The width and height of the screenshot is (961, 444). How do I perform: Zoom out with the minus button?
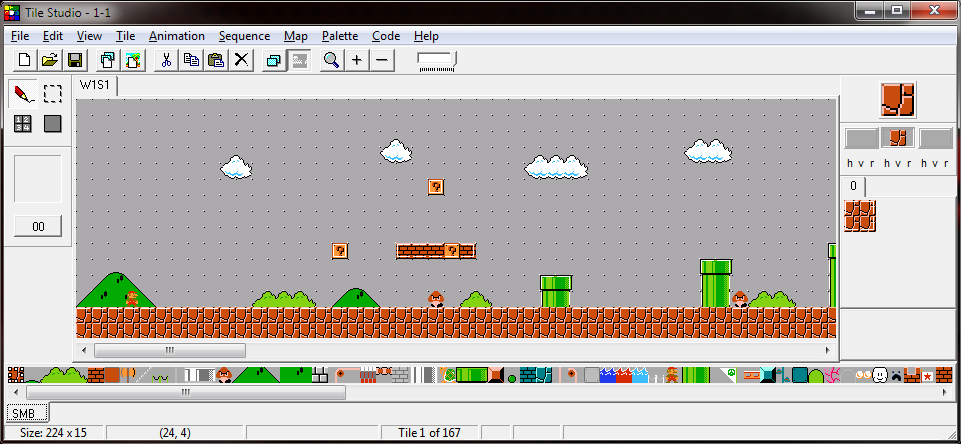click(x=382, y=60)
